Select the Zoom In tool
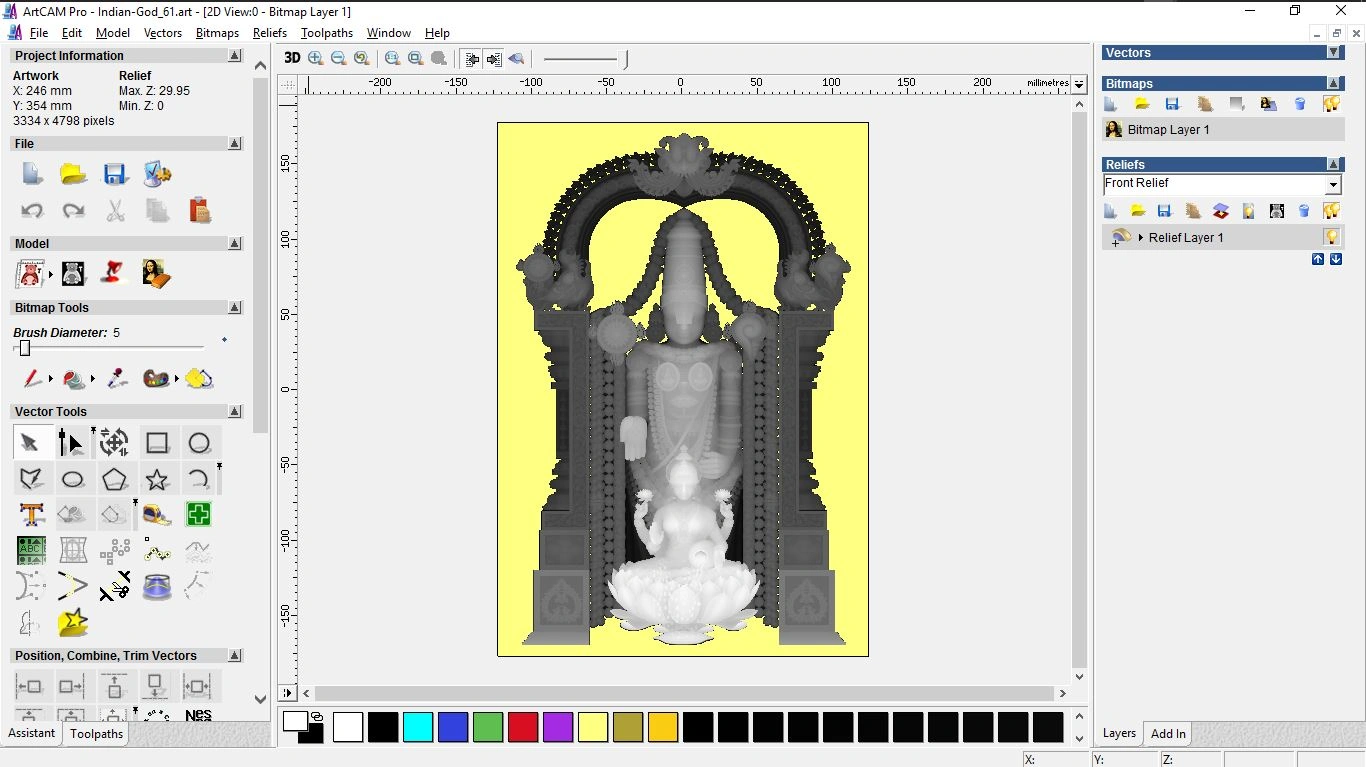This screenshot has height=767, width=1366. (315, 58)
